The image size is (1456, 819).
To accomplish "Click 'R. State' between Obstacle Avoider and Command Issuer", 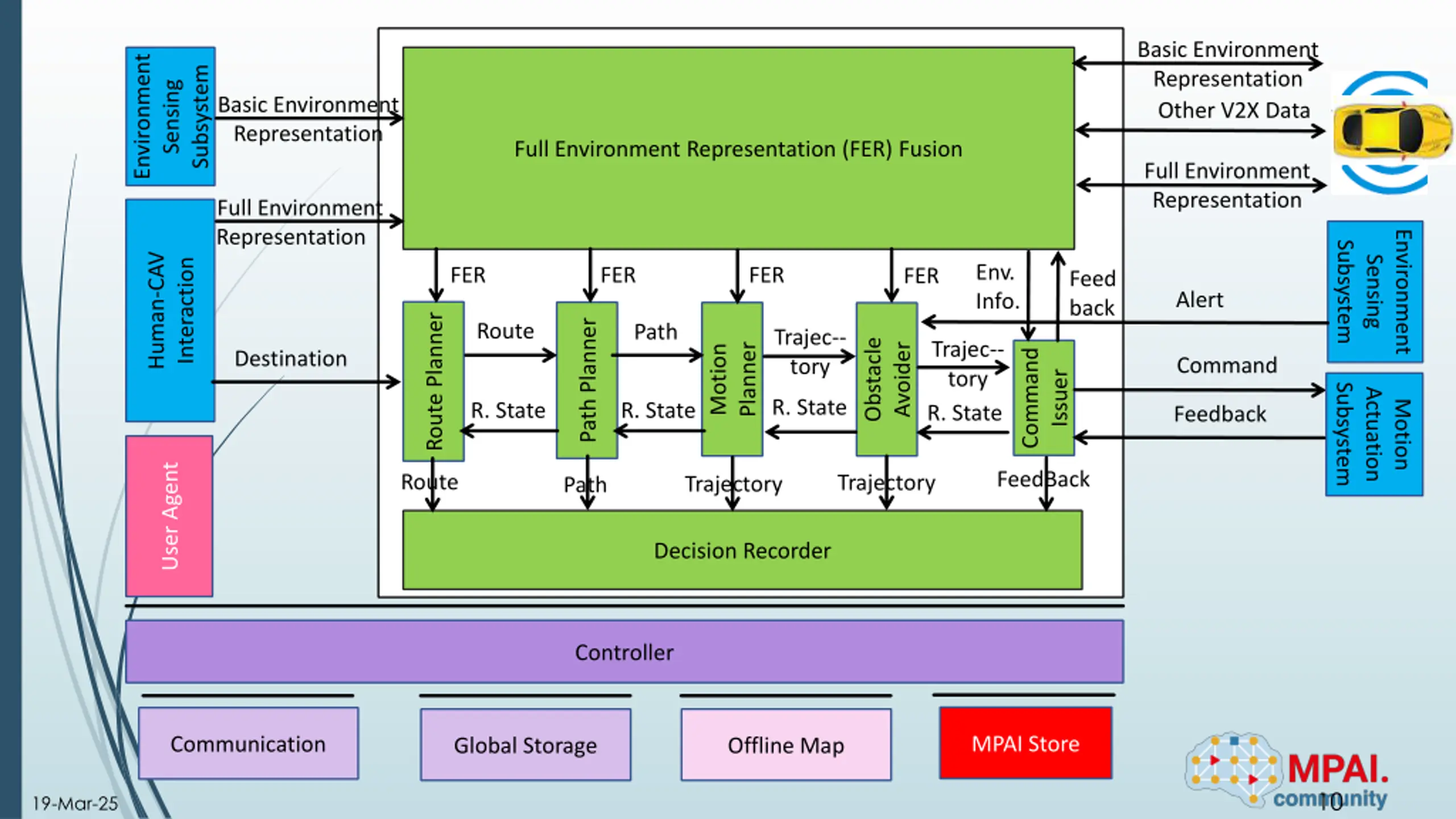I will coord(965,413).
